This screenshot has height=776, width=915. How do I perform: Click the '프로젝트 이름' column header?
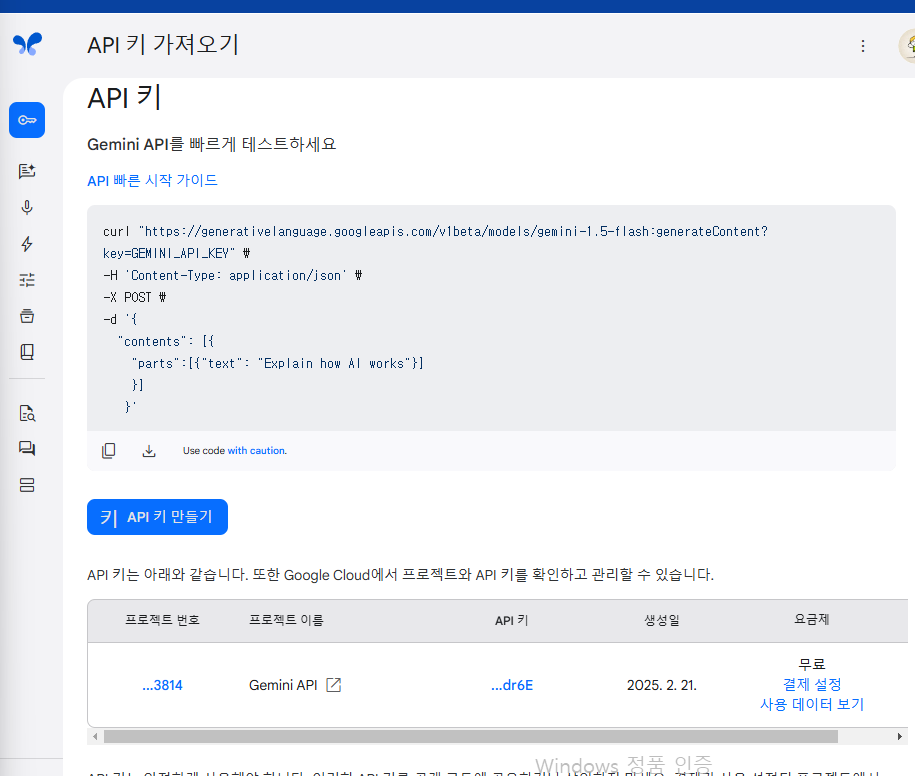coord(286,620)
